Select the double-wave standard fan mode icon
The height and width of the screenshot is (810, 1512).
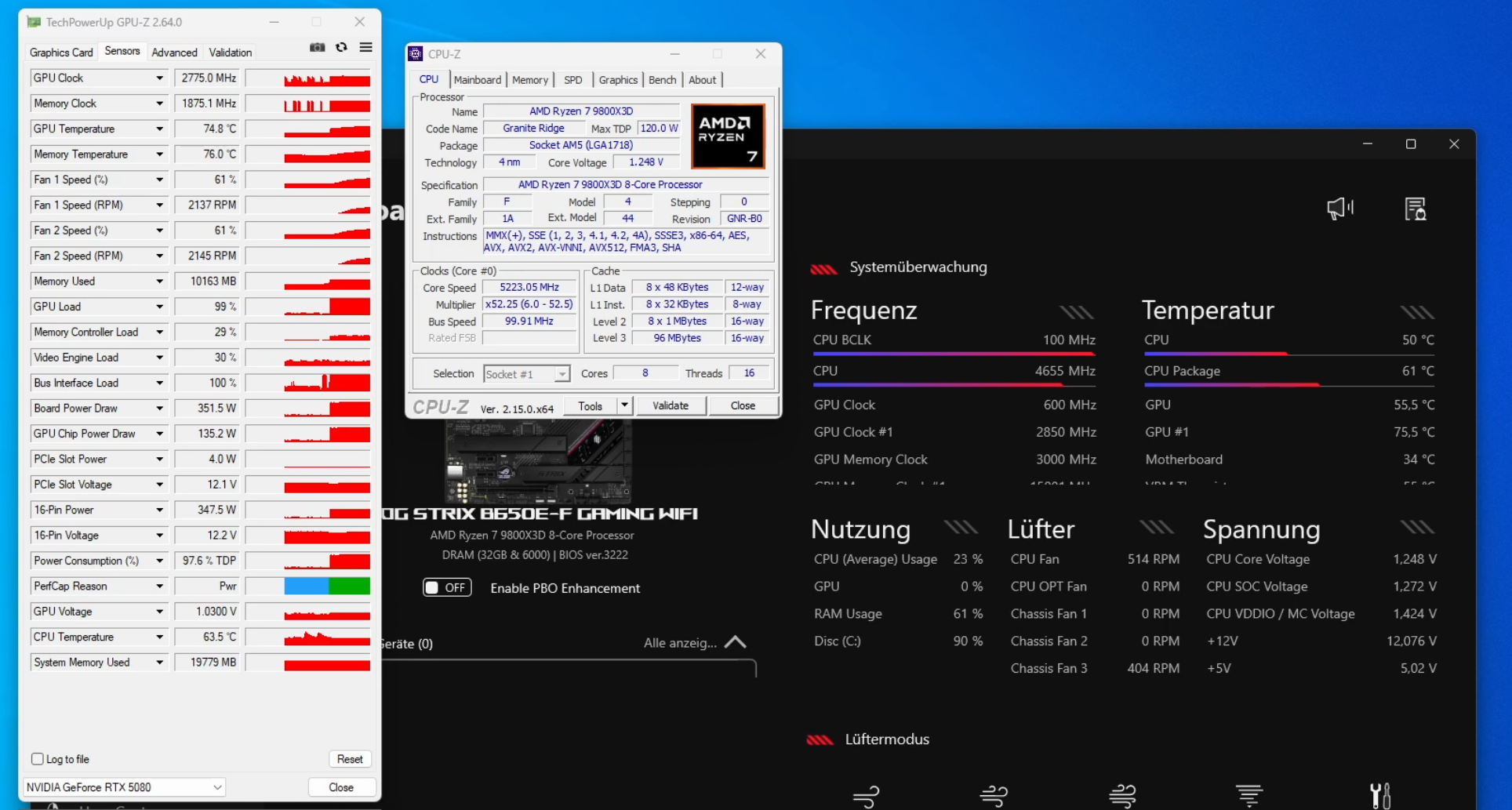994,797
